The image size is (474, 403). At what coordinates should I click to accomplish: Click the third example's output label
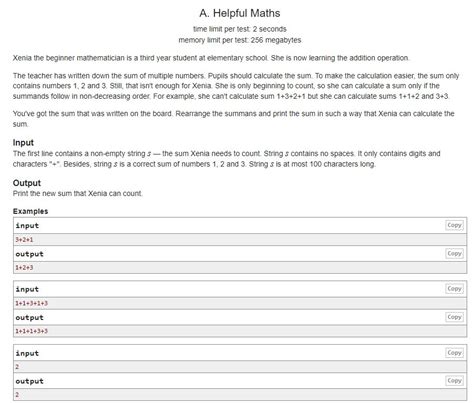(x=29, y=381)
